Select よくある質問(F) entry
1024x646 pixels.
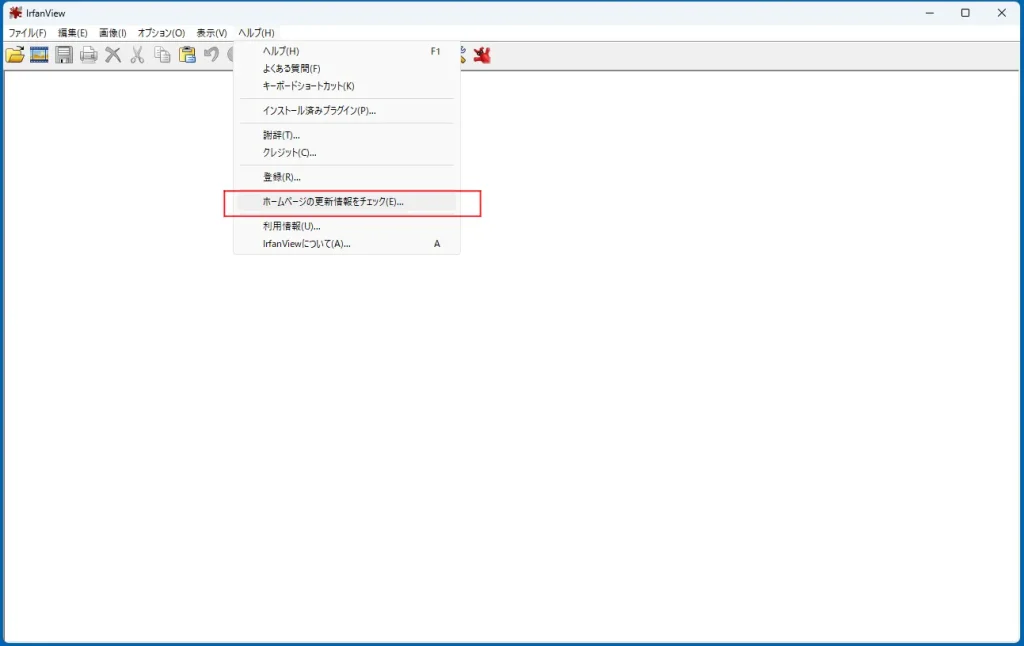[x=347, y=69]
